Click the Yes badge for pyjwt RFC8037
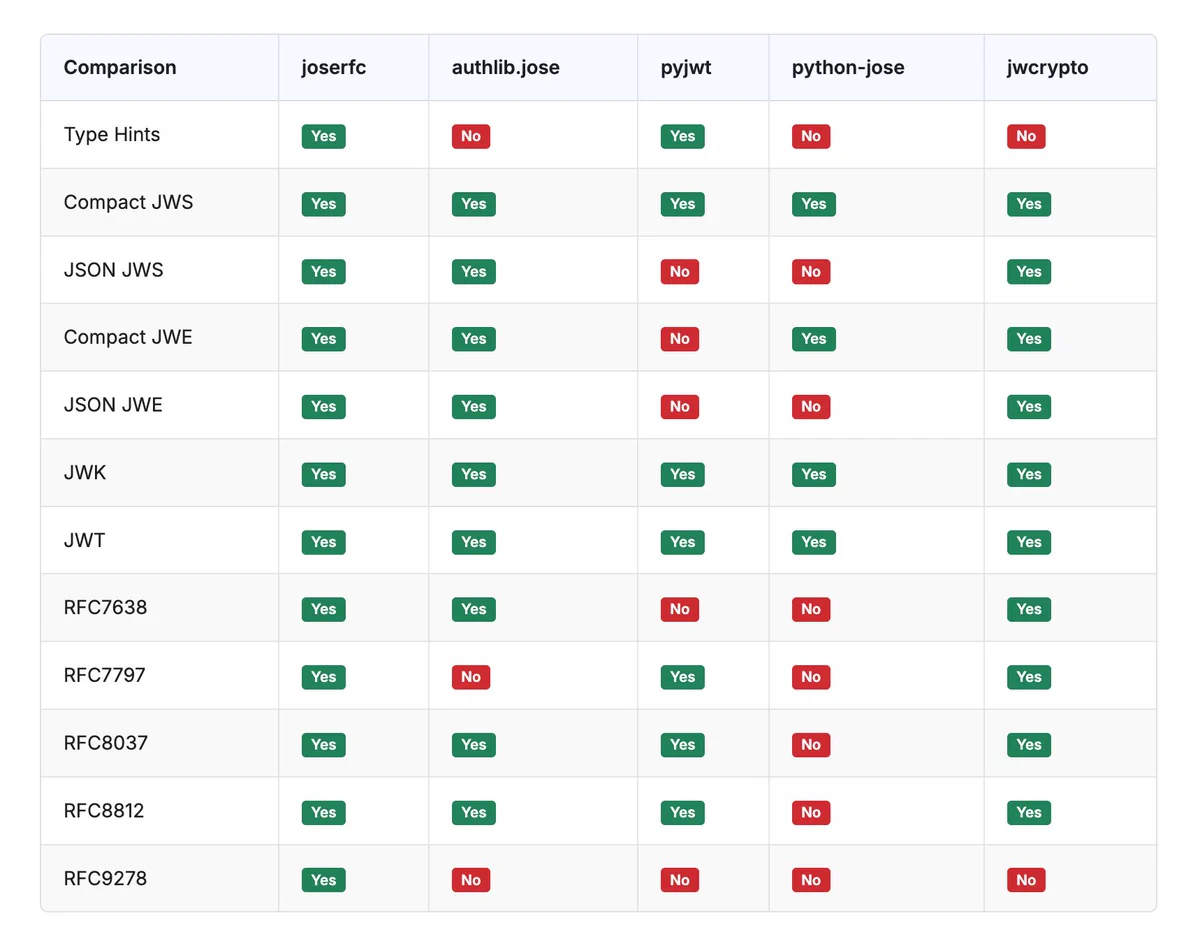Viewport: 1200px width, 946px height. [x=683, y=745]
